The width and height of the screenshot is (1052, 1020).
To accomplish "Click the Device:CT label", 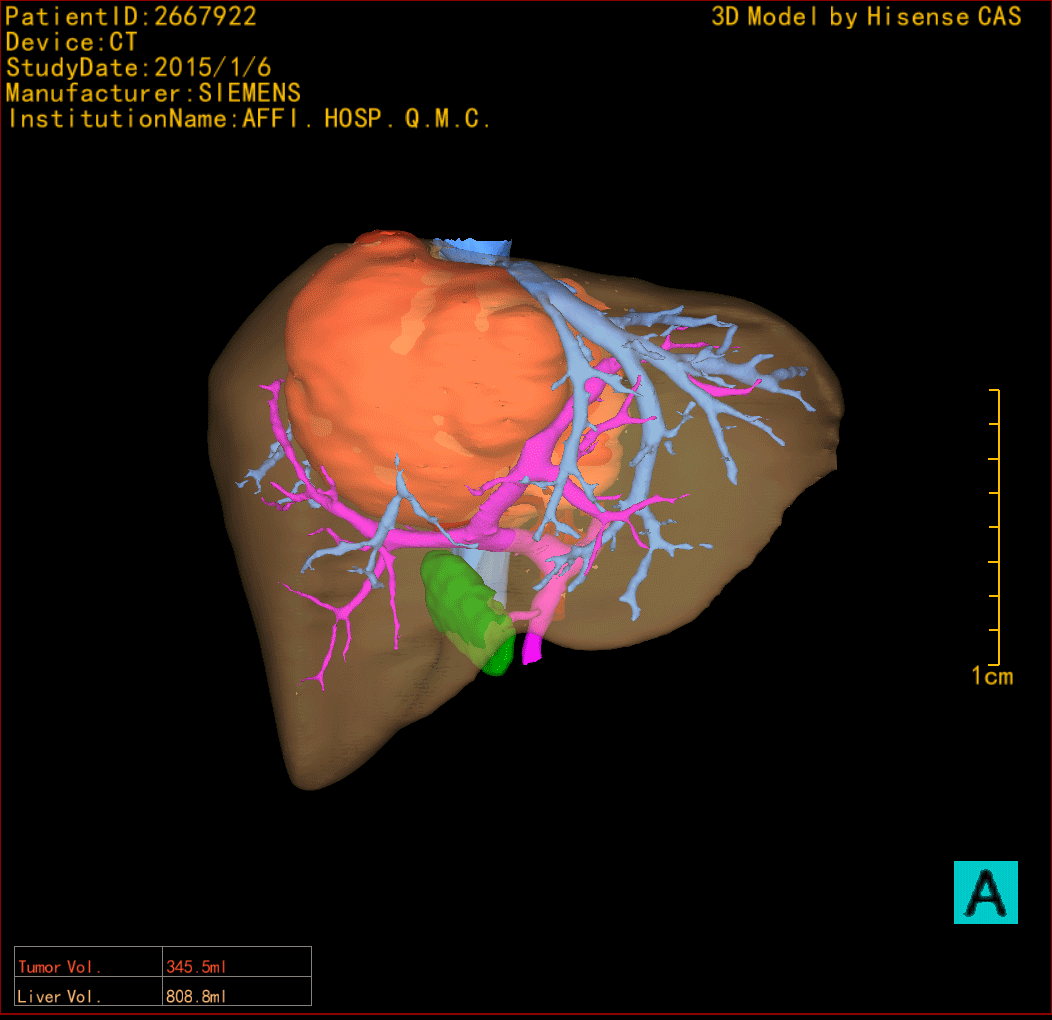I will pos(71,42).
